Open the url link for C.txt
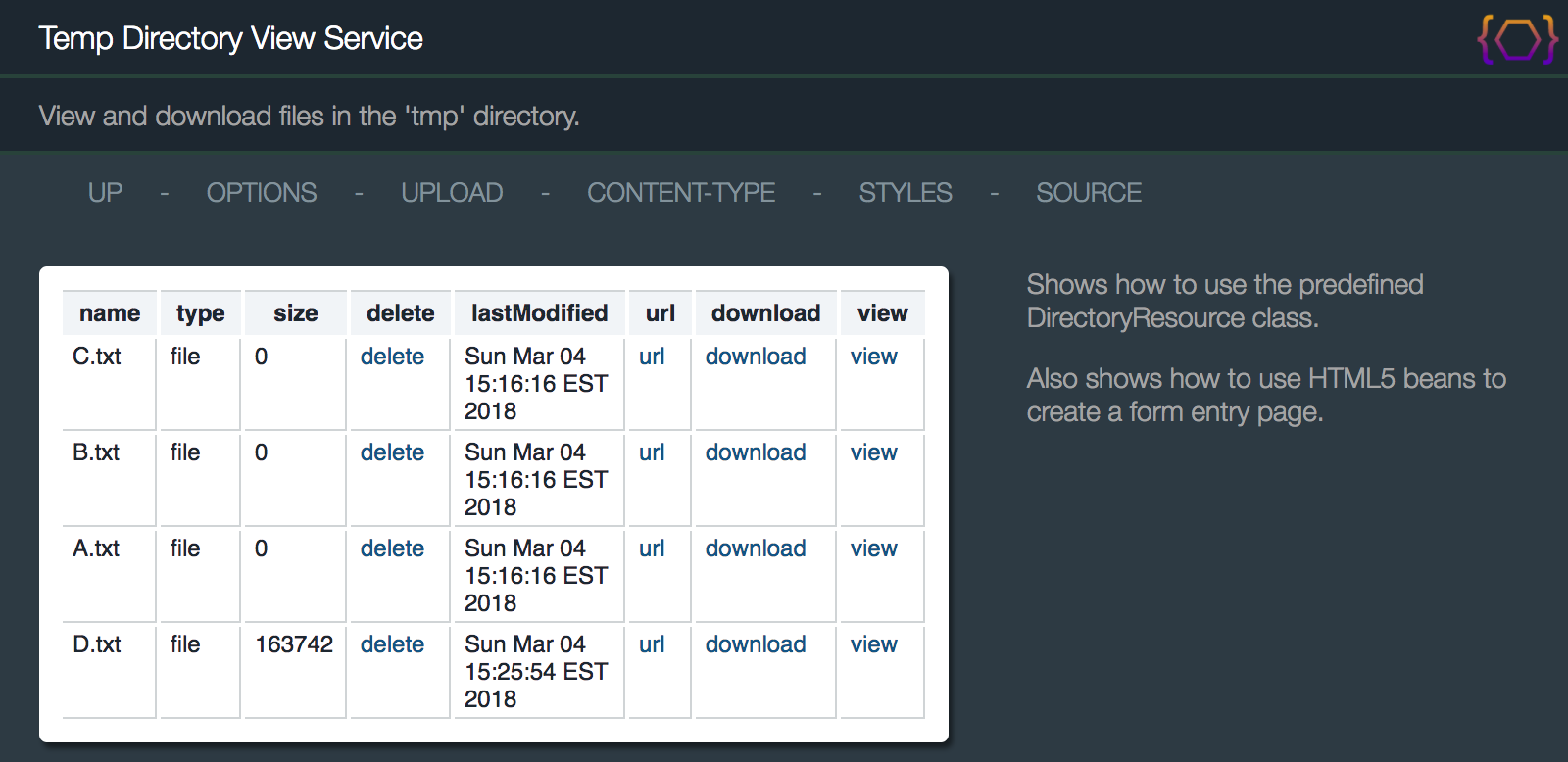 [x=652, y=357]
